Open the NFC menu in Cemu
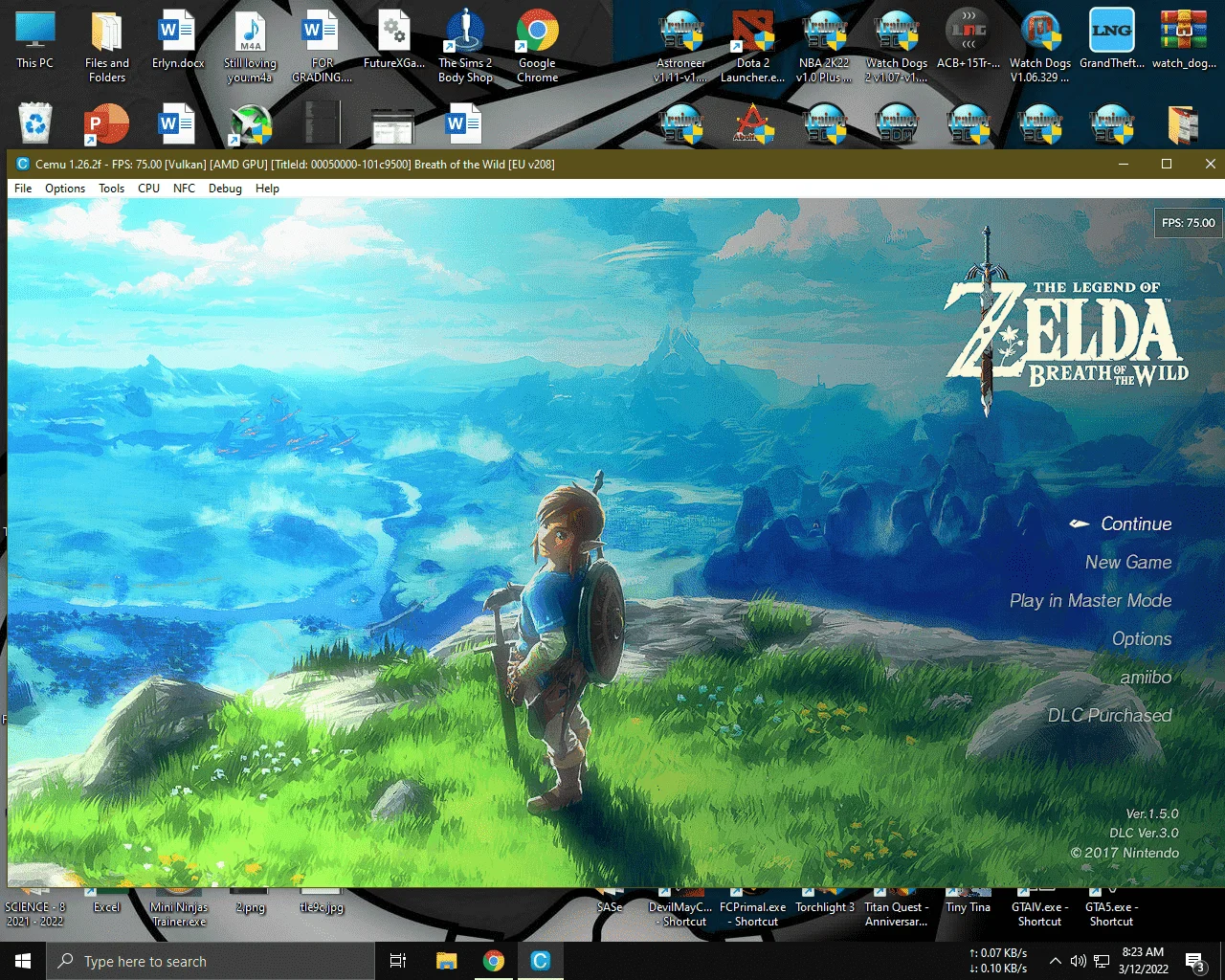The image size is (1225, 980). [x=184, y=189]
